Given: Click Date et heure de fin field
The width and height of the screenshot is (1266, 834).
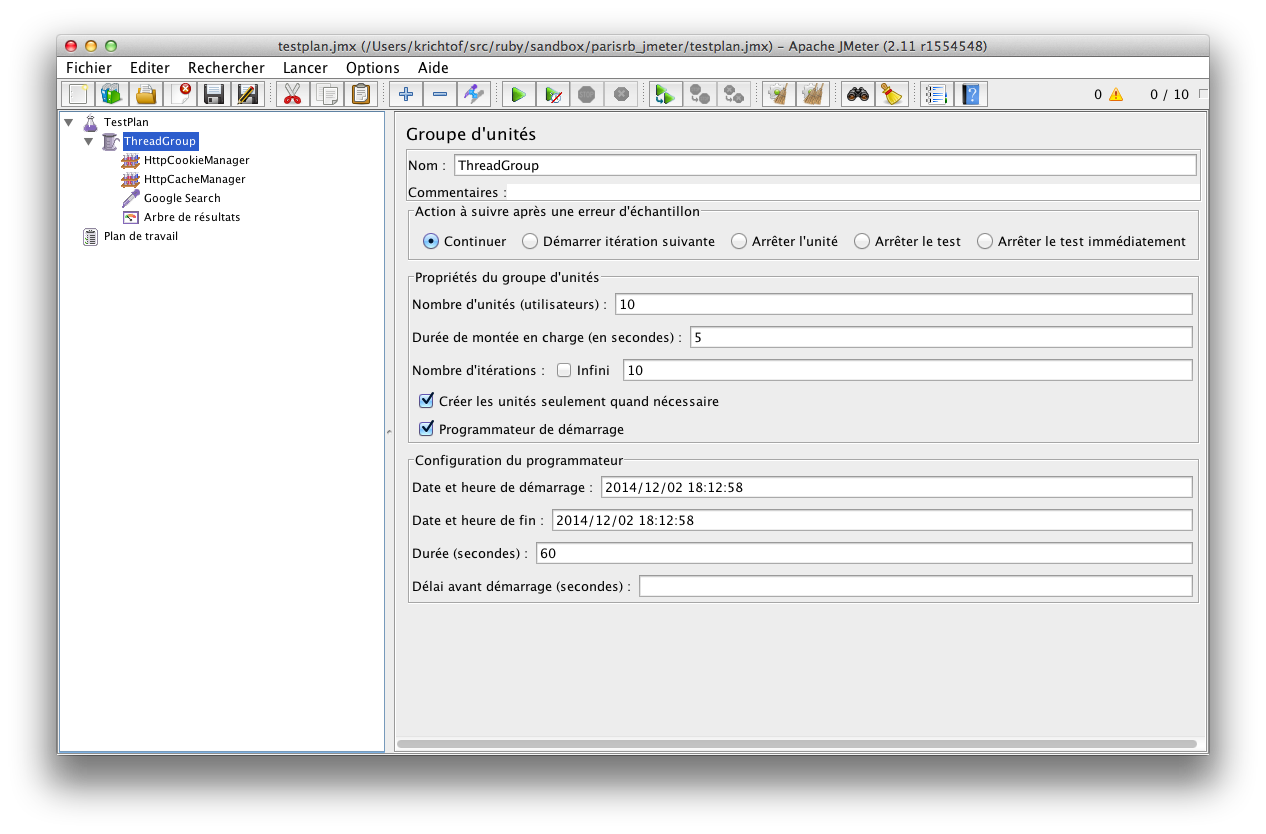Looking at the screenshot, I should [872, 520].
